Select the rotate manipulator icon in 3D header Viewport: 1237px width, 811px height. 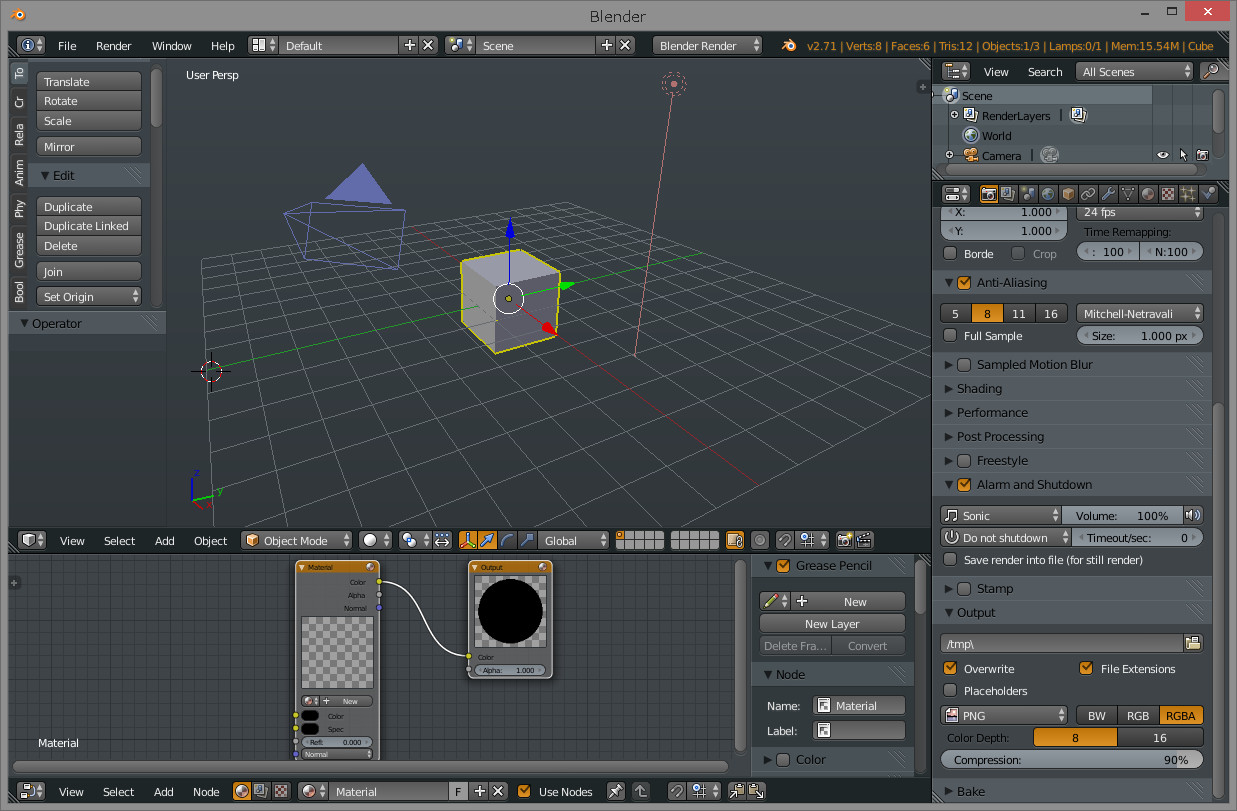click(x=507, y=540)
